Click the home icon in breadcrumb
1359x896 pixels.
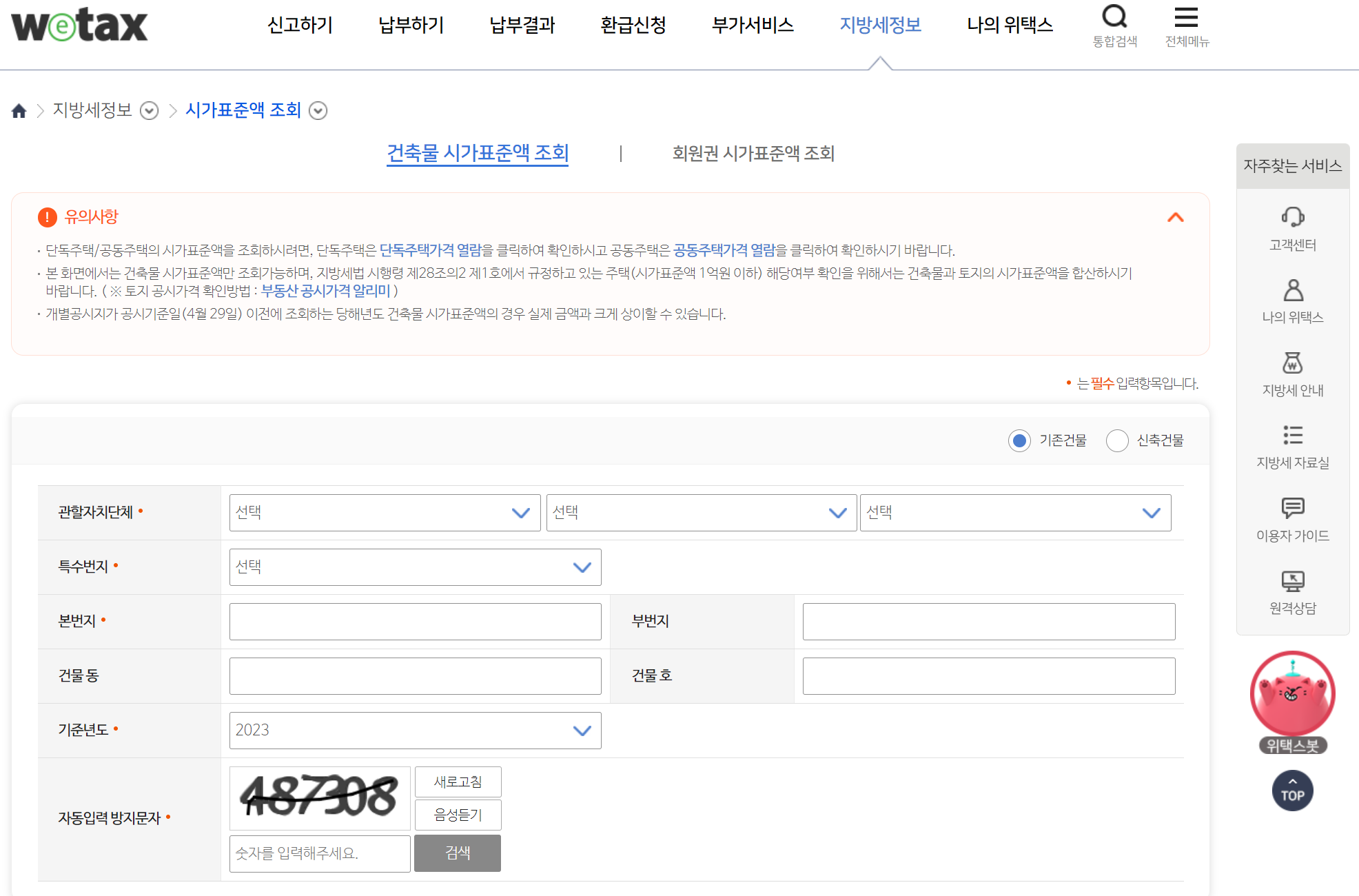point(19,111)
